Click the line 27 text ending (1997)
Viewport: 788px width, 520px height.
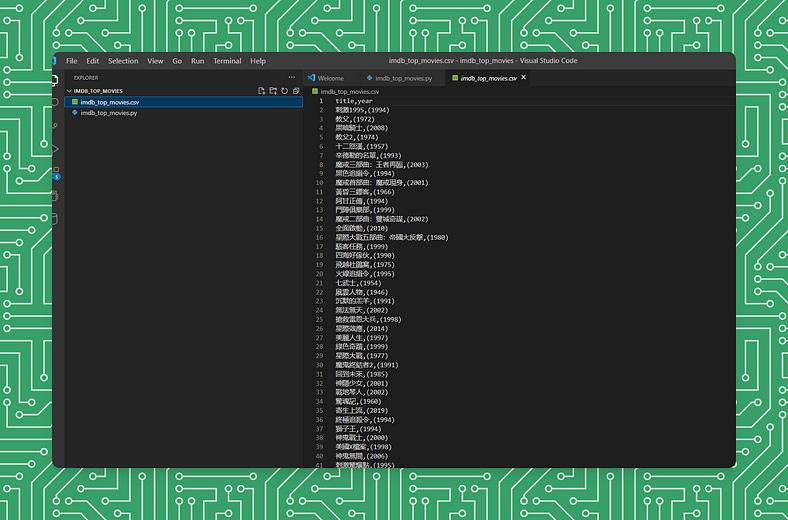click(x=362, y=338)
